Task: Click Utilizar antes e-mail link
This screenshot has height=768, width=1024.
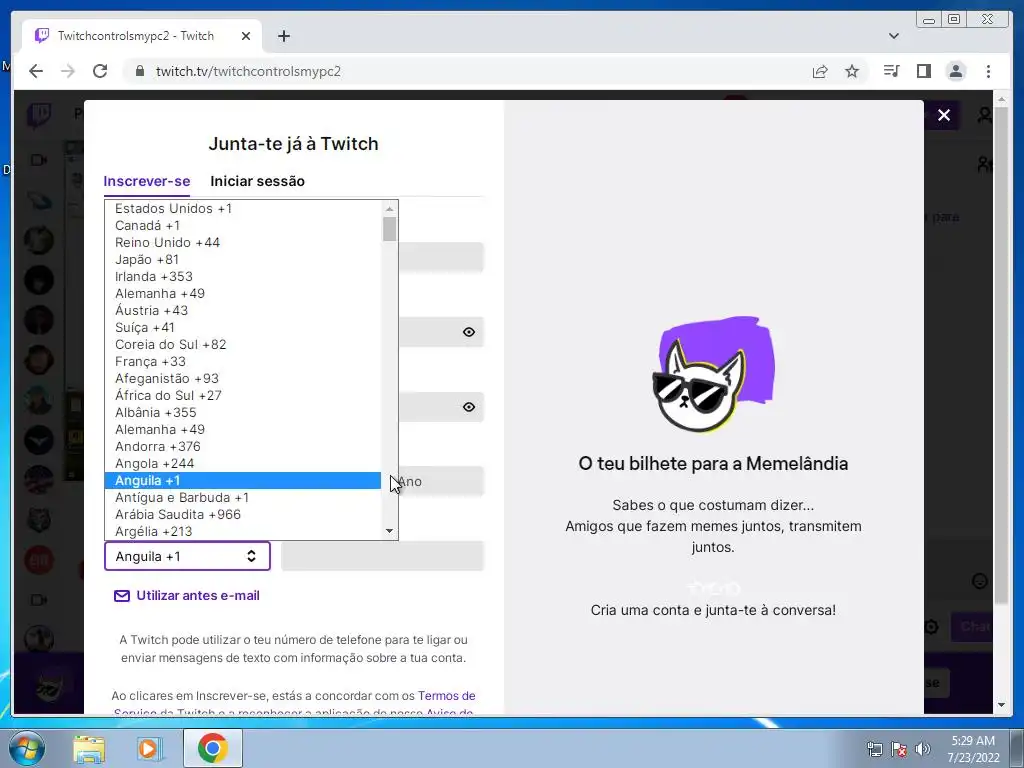Action: [198, 596]
